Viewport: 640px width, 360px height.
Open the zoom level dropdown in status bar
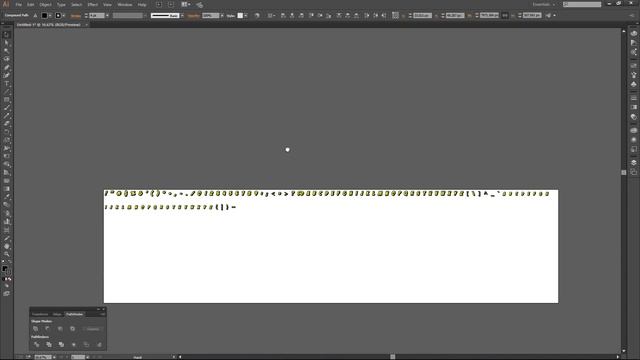pos(54,357)
